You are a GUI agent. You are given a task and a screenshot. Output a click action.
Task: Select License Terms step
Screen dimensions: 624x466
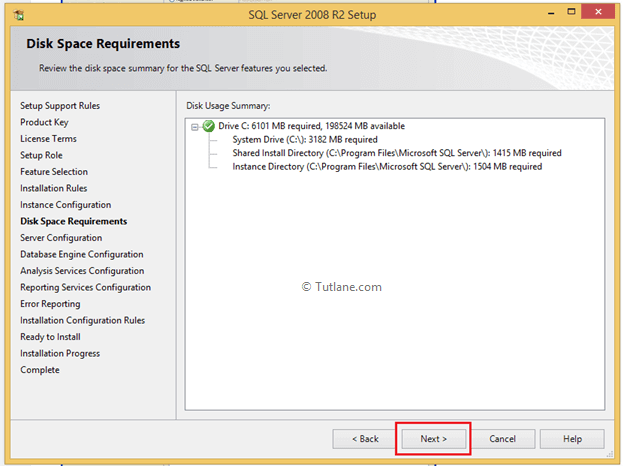pyautogui.click(x=49, y=139)
